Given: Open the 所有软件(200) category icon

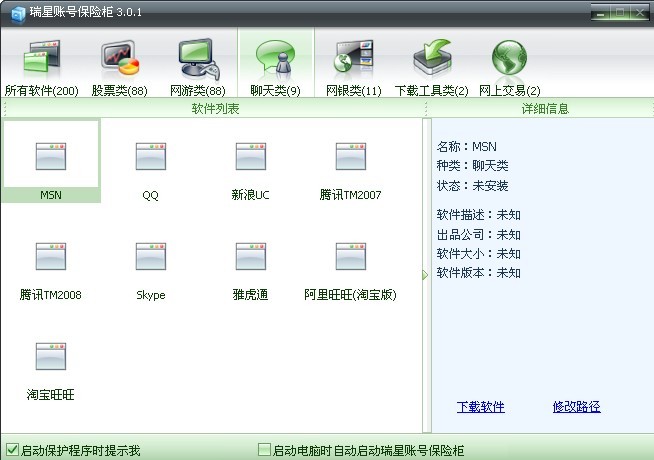Looking at the screenshot, I should (x=42, y=59).
